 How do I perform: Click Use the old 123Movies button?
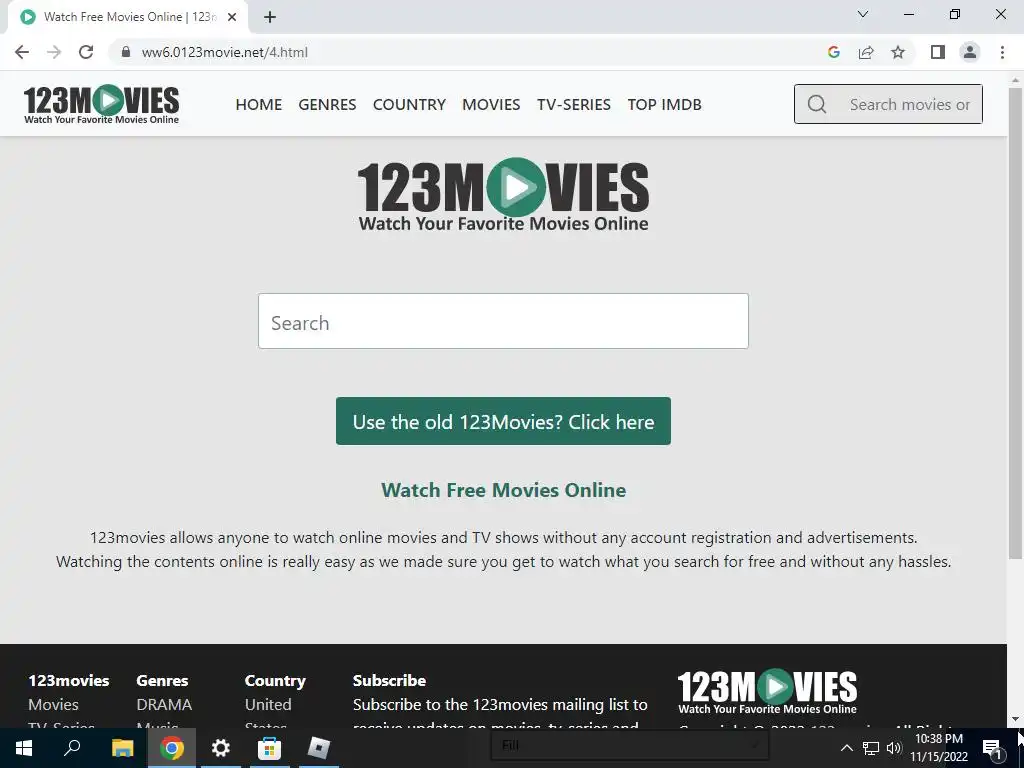click(x=503, y=421)
